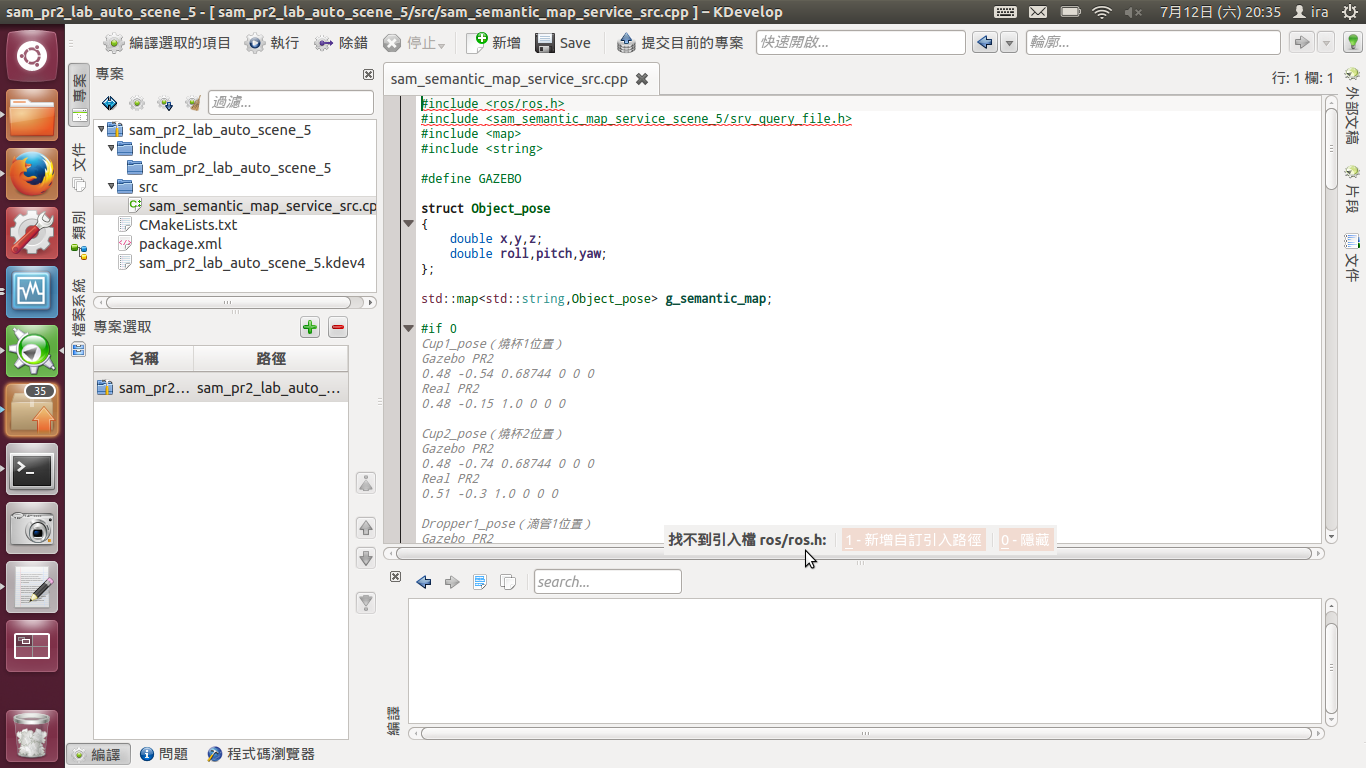Switch to 程式碼瀏覽器 code browser tab

tap(260, 754)
